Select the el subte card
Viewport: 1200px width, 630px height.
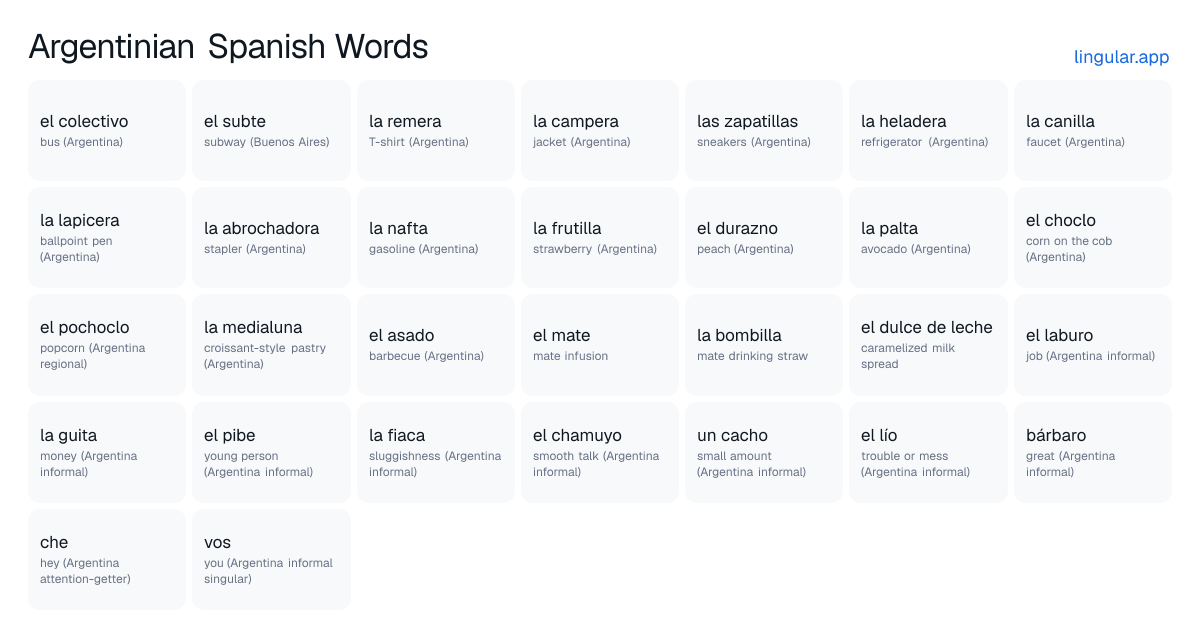271,131
